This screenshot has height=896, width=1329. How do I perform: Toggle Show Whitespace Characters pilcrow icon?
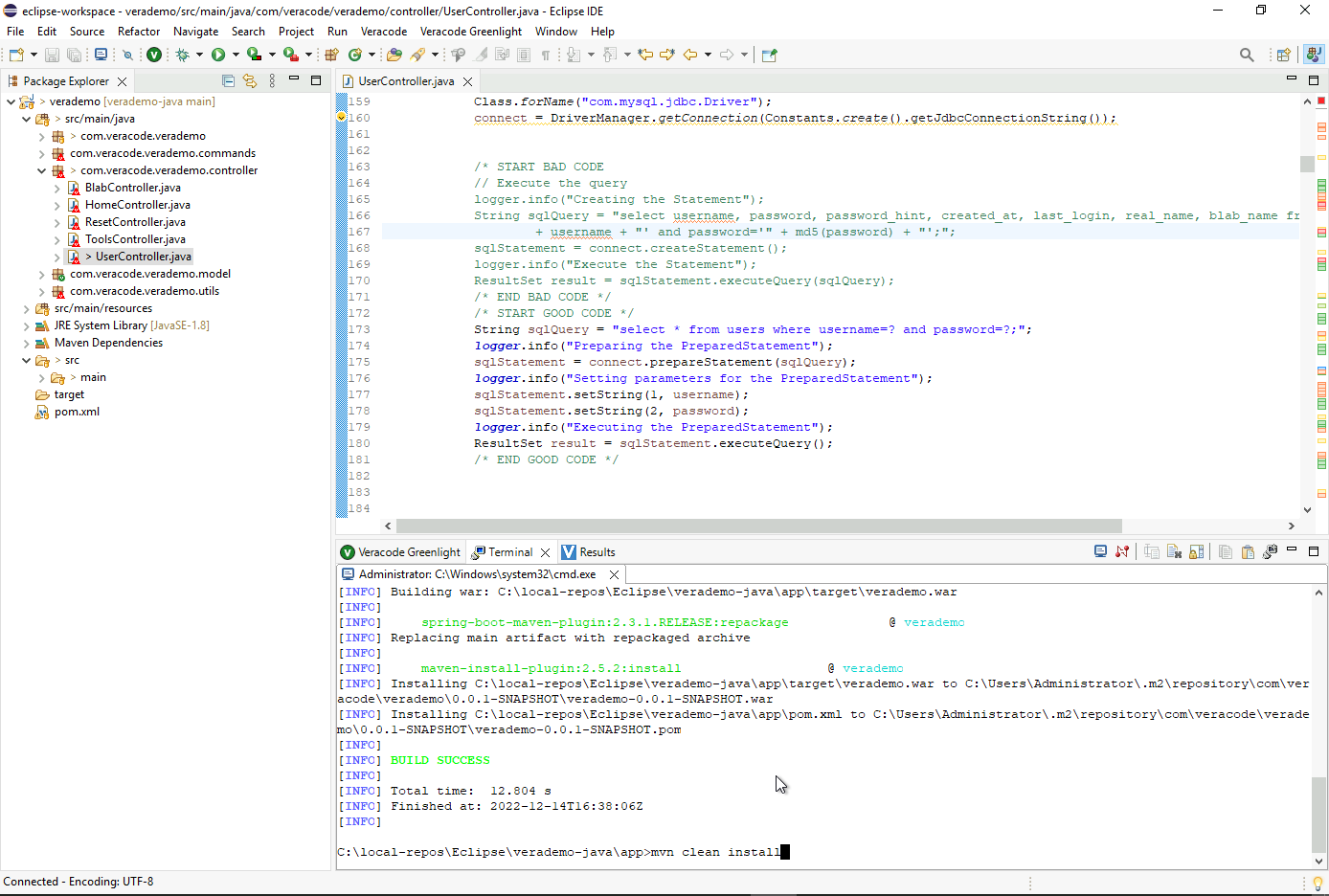click(545, 55)
